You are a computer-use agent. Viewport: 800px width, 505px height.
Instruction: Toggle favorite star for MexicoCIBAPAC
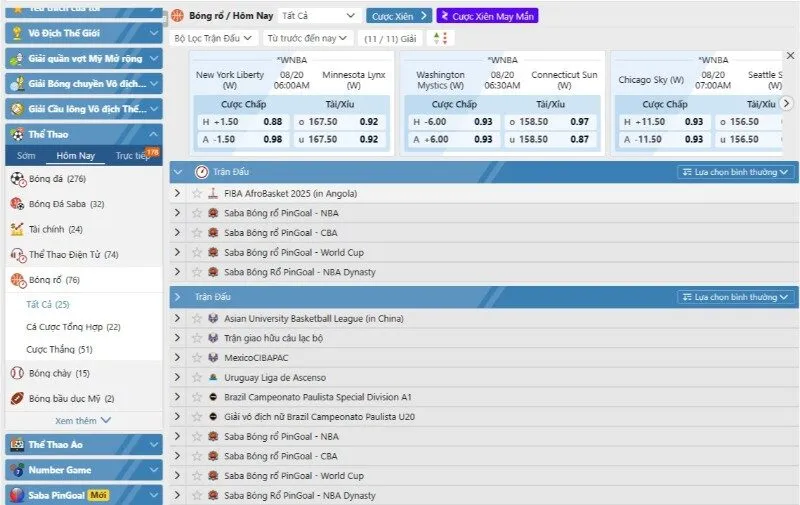(197, 357)
